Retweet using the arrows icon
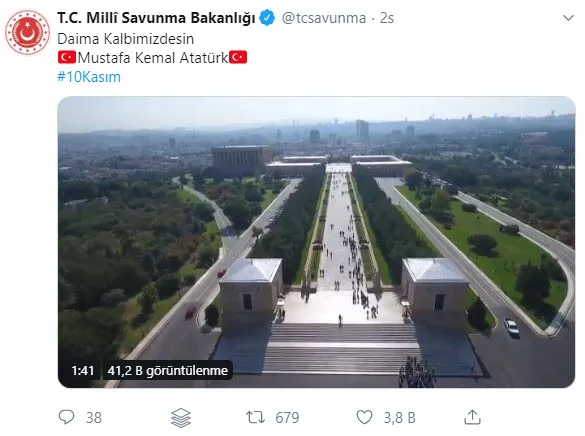Screen dimensions: 585x436 tap(256, 417)
